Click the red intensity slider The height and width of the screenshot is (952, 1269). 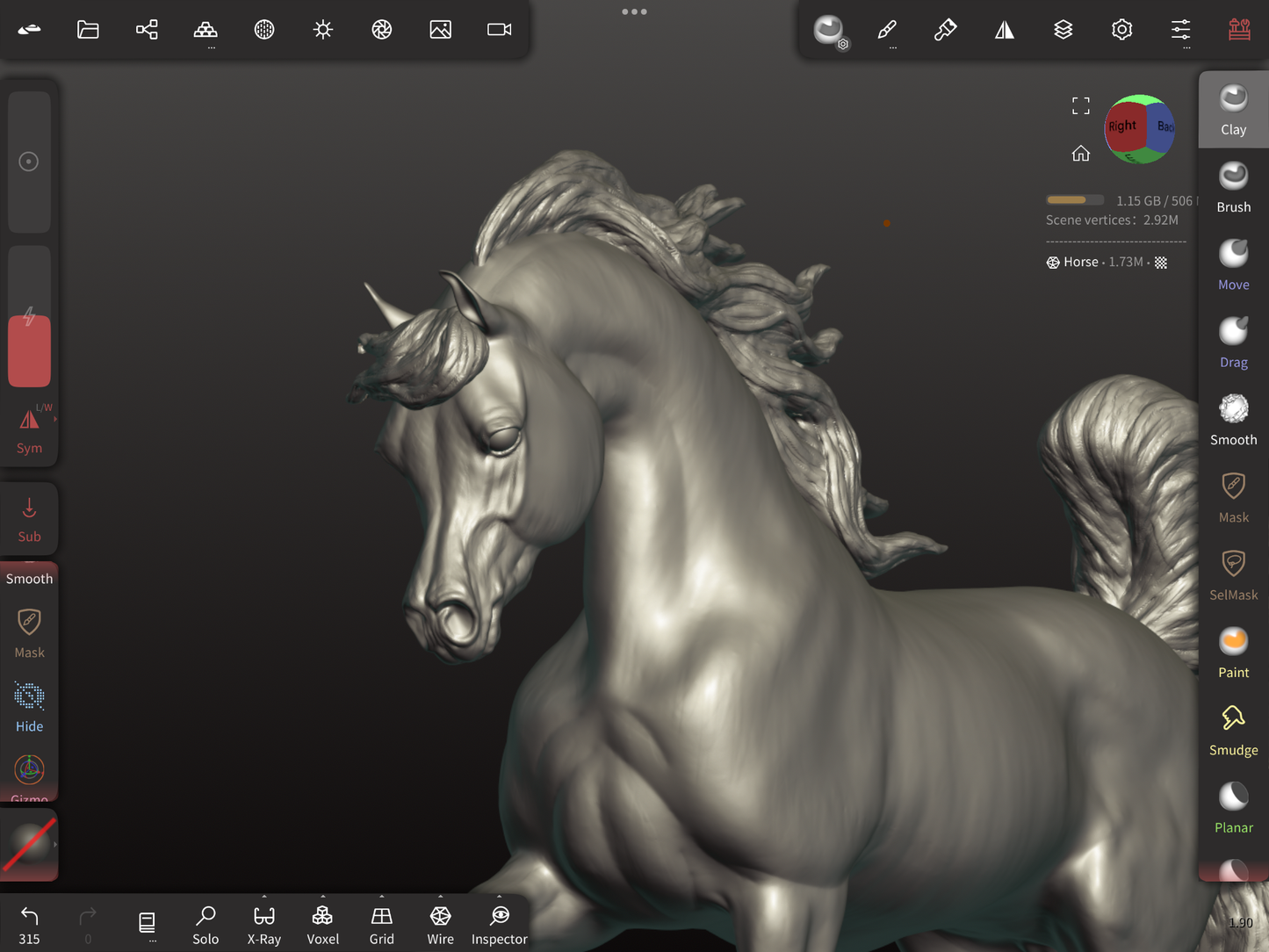pos(29,351)
